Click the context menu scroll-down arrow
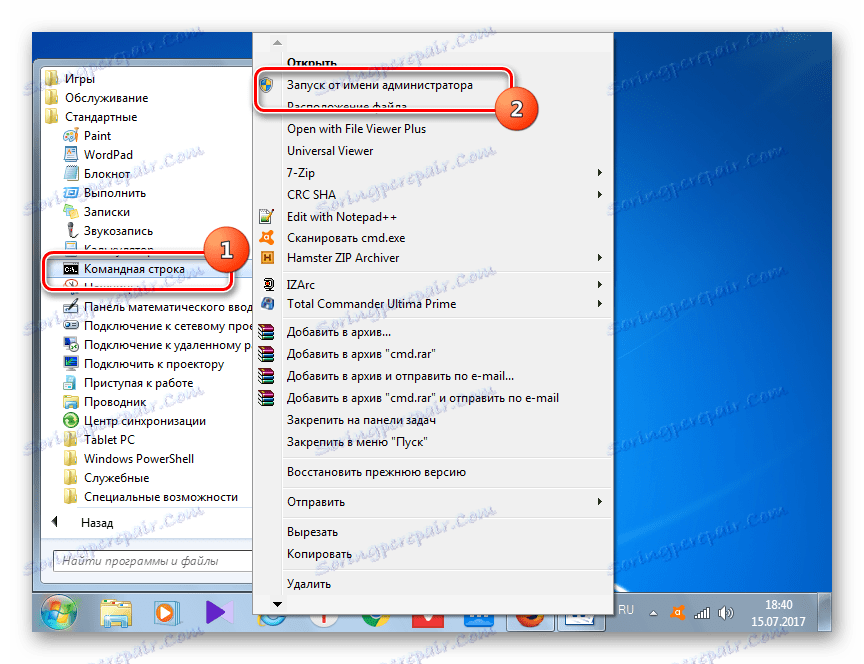 click(x=278, y=604)
